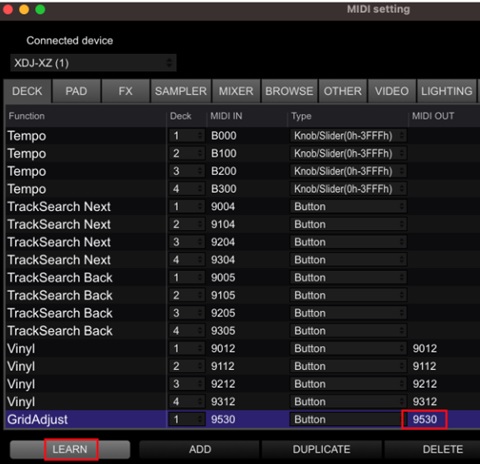Open Type dropdown for GridAdjust row
Image resolution: width=480 pixels, height=464 pixels.
tap(346, 419)
